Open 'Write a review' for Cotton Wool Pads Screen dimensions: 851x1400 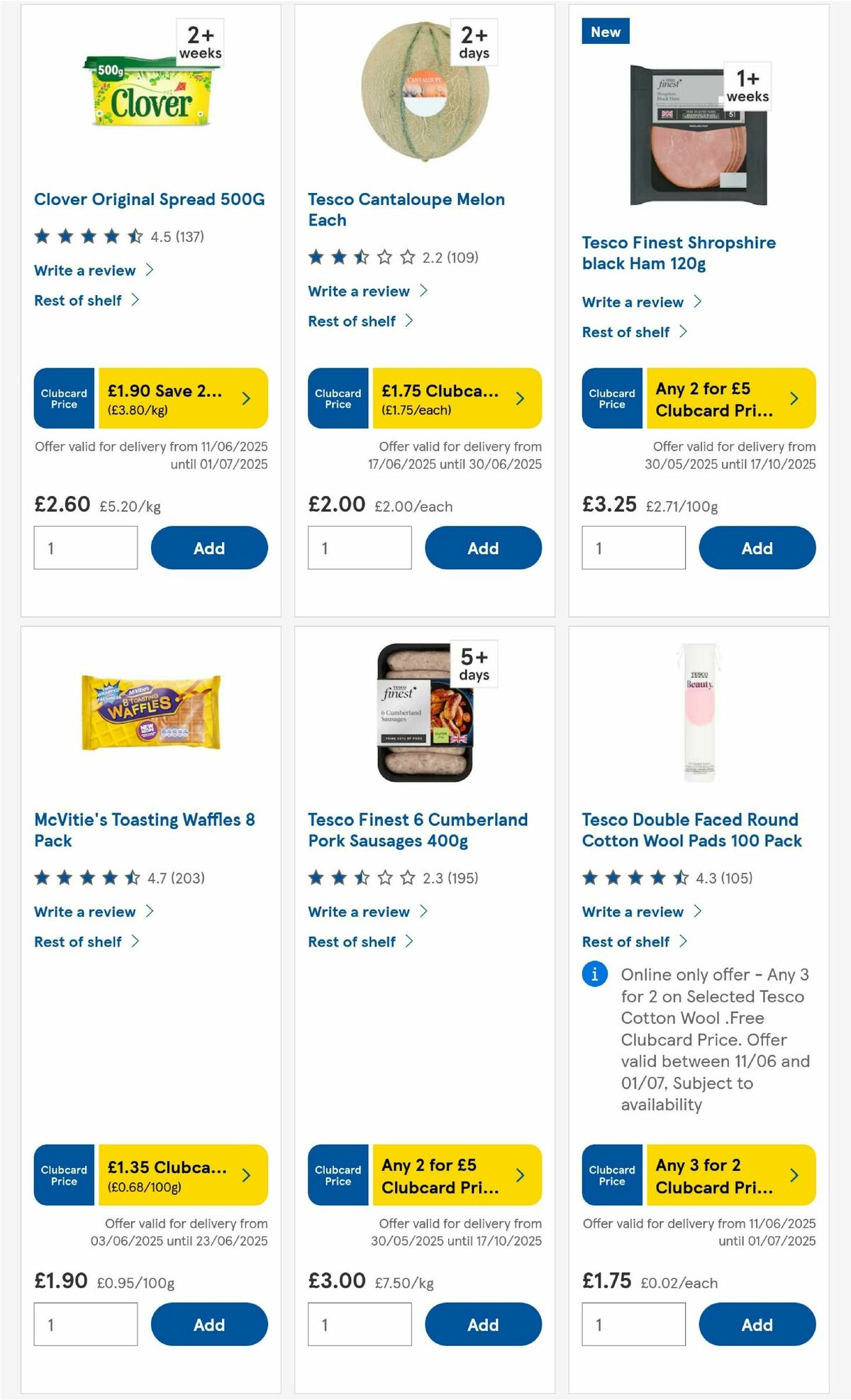(632, 912)
